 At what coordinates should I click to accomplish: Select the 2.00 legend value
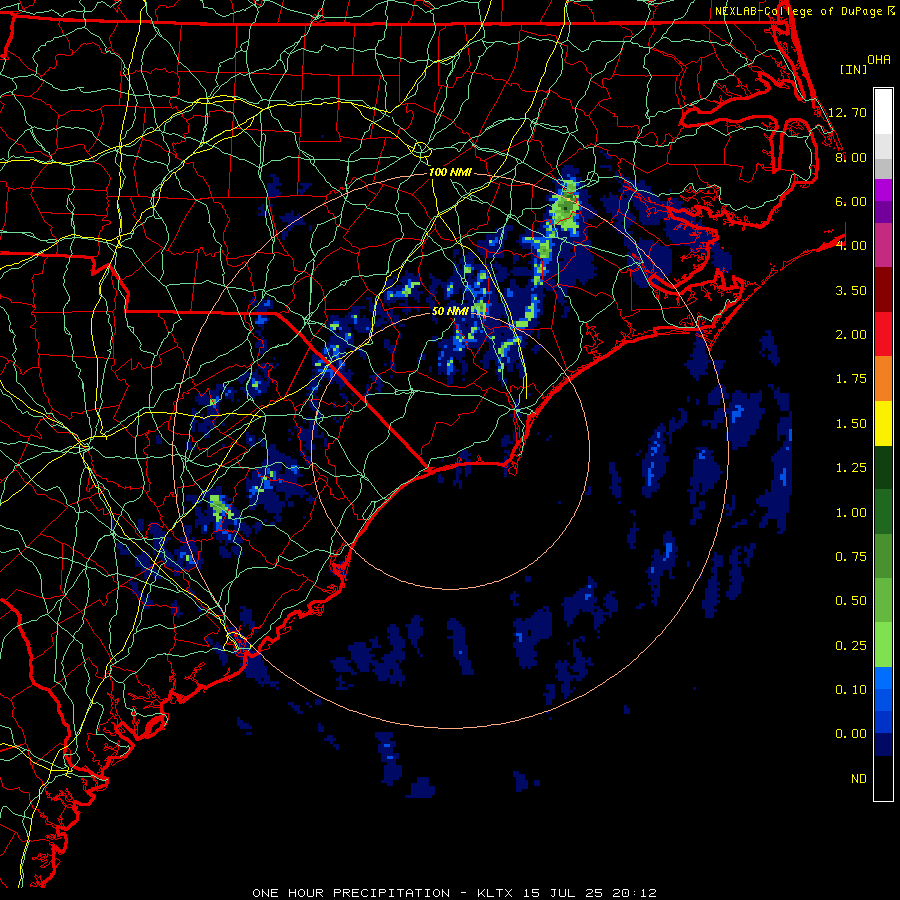(x=851, y=335)
